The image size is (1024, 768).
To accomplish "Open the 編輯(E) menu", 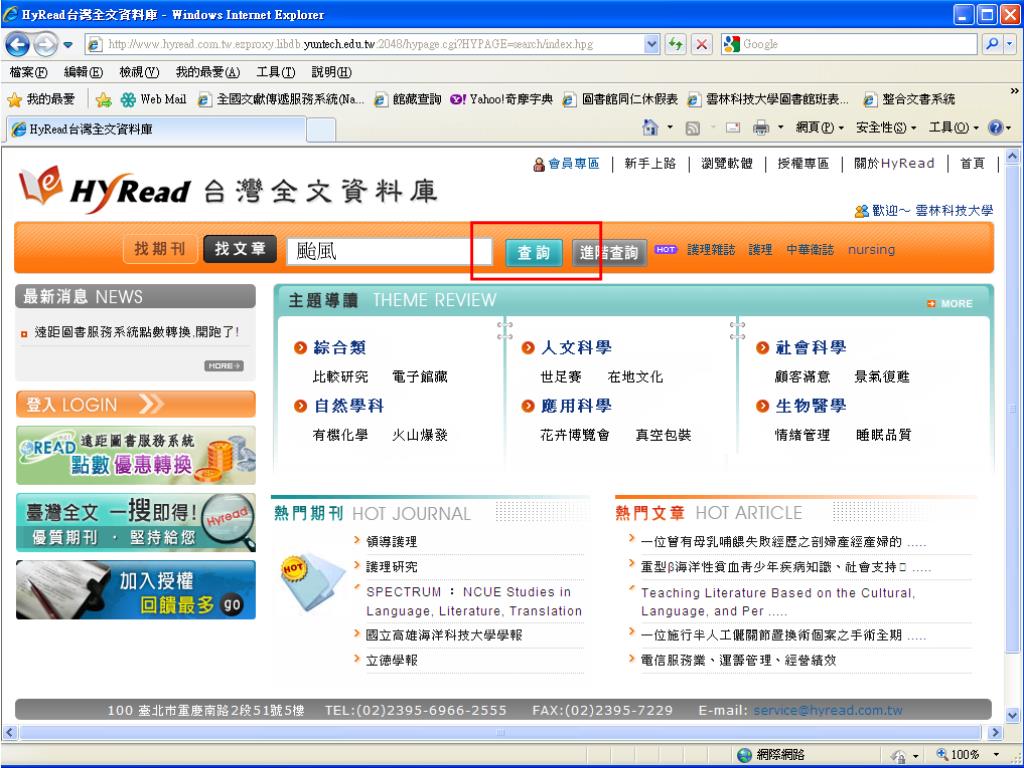I will coord(84,72).
